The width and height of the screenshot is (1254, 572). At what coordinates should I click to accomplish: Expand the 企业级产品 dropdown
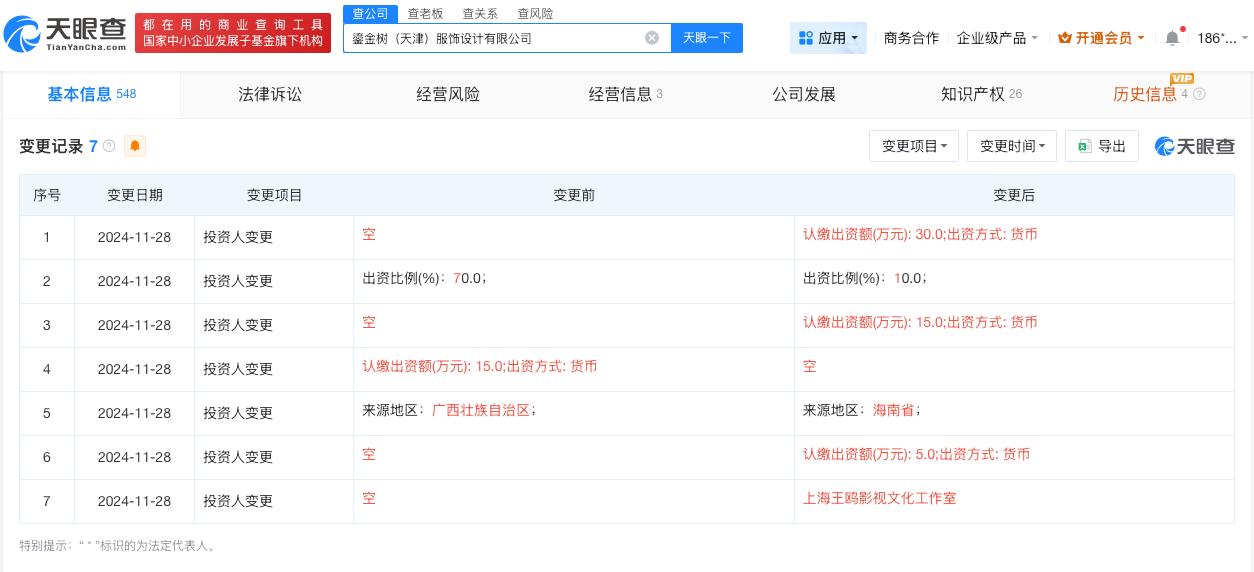pos(997,38)
